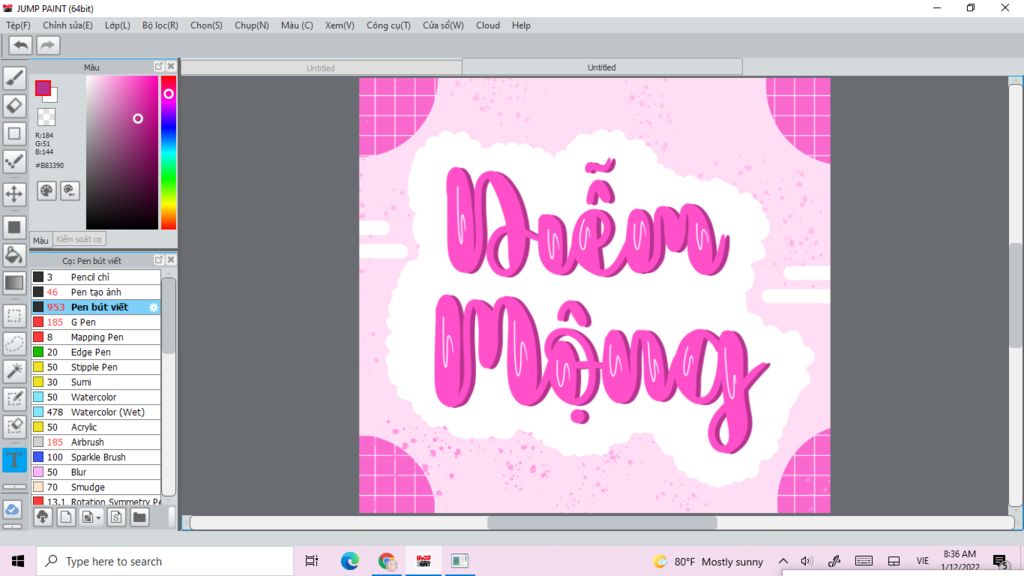Click the rainbow hue slider bar
Image resolution: width=1024 pixels, height=576 pixels.
point(168,152)
